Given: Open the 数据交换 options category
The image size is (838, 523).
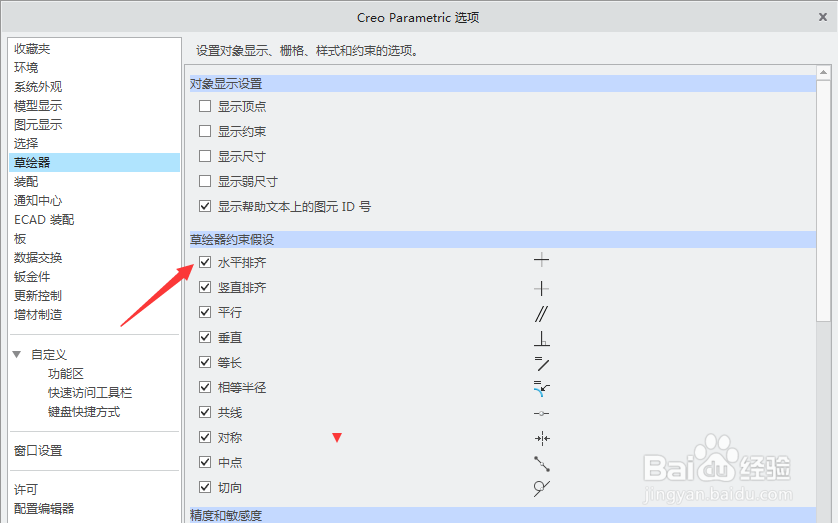Looking at the screenshot, I should 38,258.
